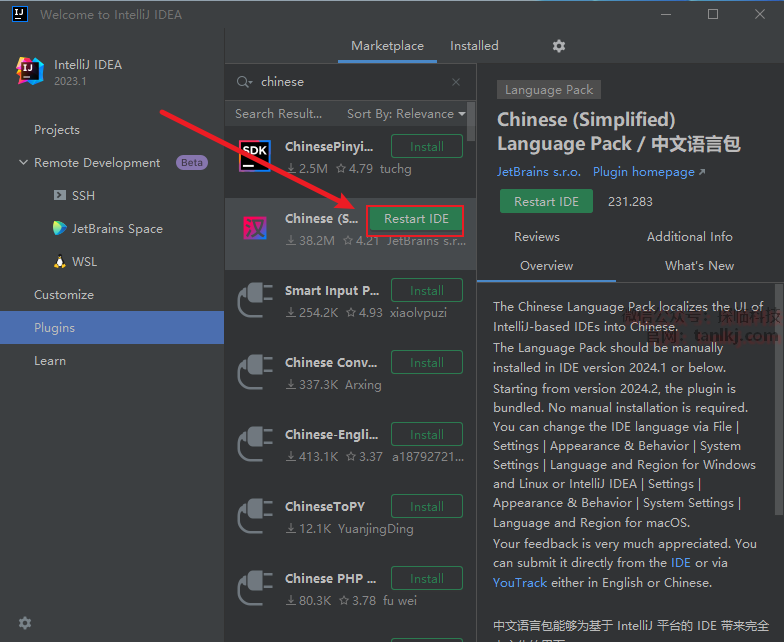Click the YouTrack link in description
Screen dimensions: 784x642
tap(520, 583)
